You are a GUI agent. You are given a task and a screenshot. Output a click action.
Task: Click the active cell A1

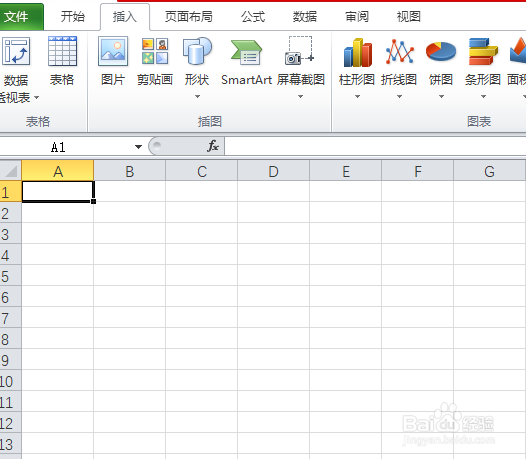(x=58, y=192)
